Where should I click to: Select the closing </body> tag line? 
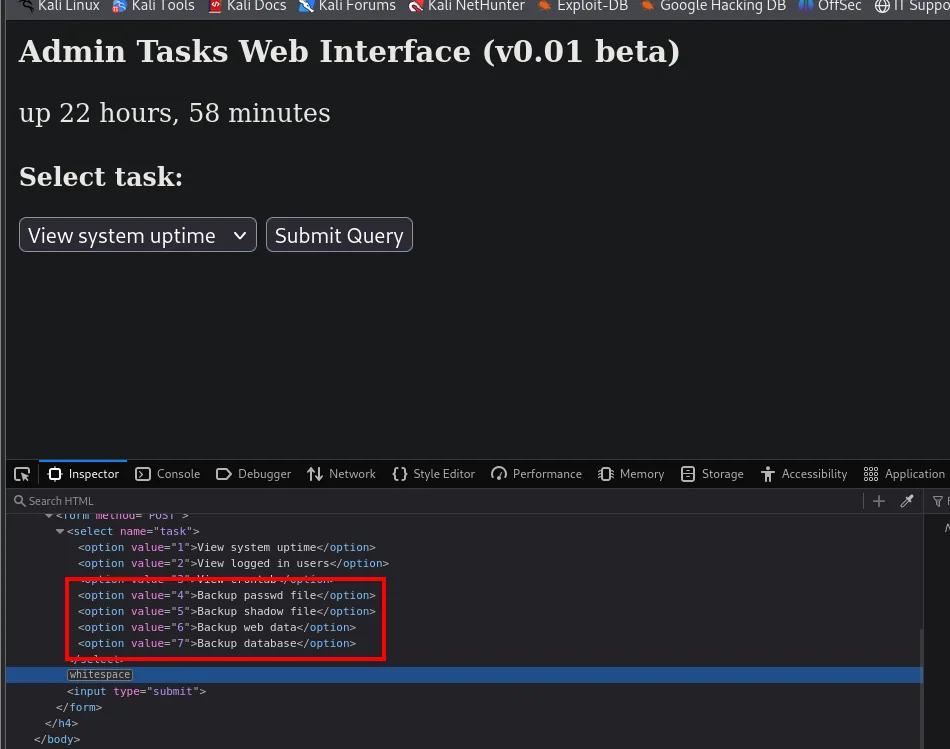point(57,739)
